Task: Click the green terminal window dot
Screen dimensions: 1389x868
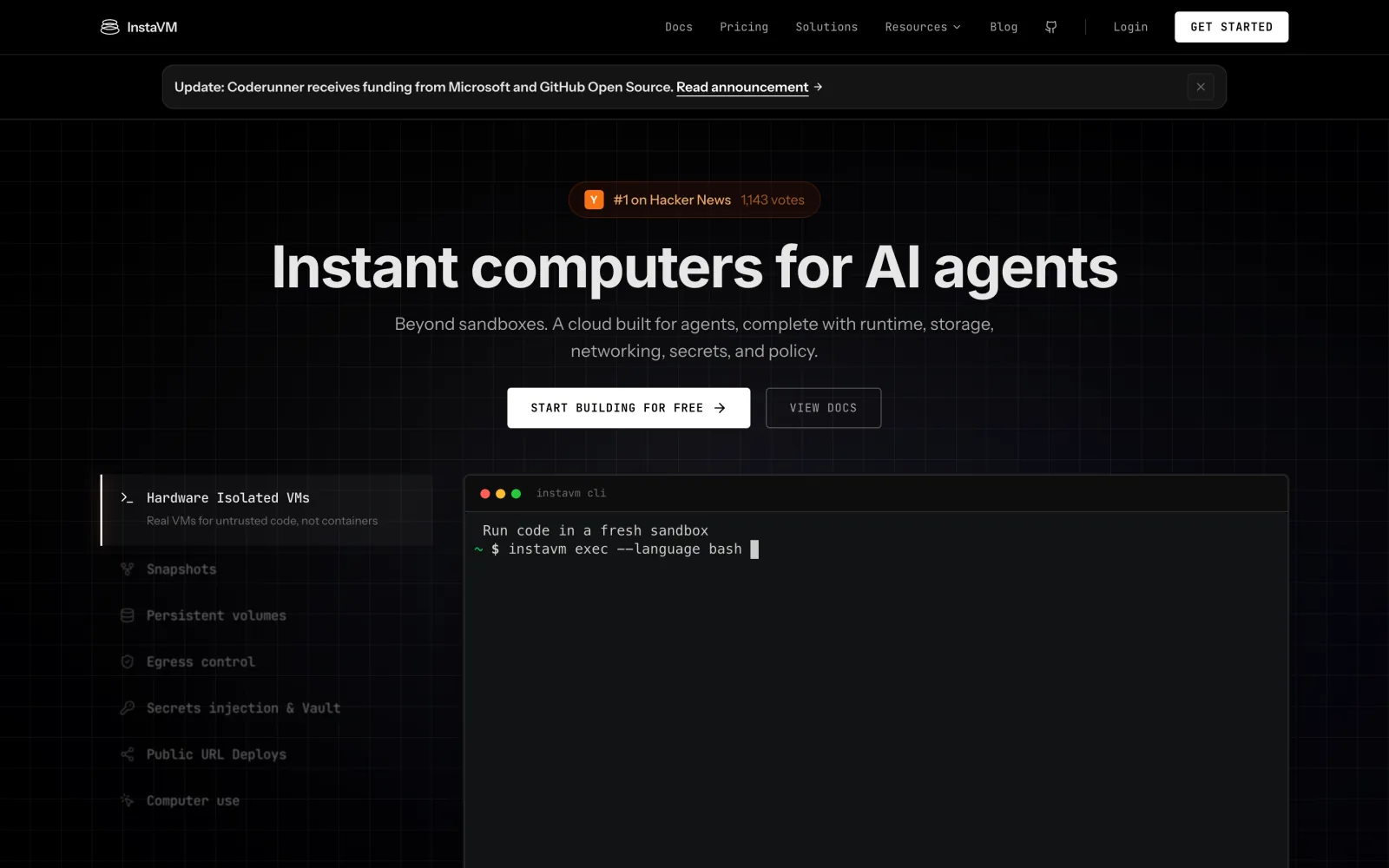Action: 516,494
